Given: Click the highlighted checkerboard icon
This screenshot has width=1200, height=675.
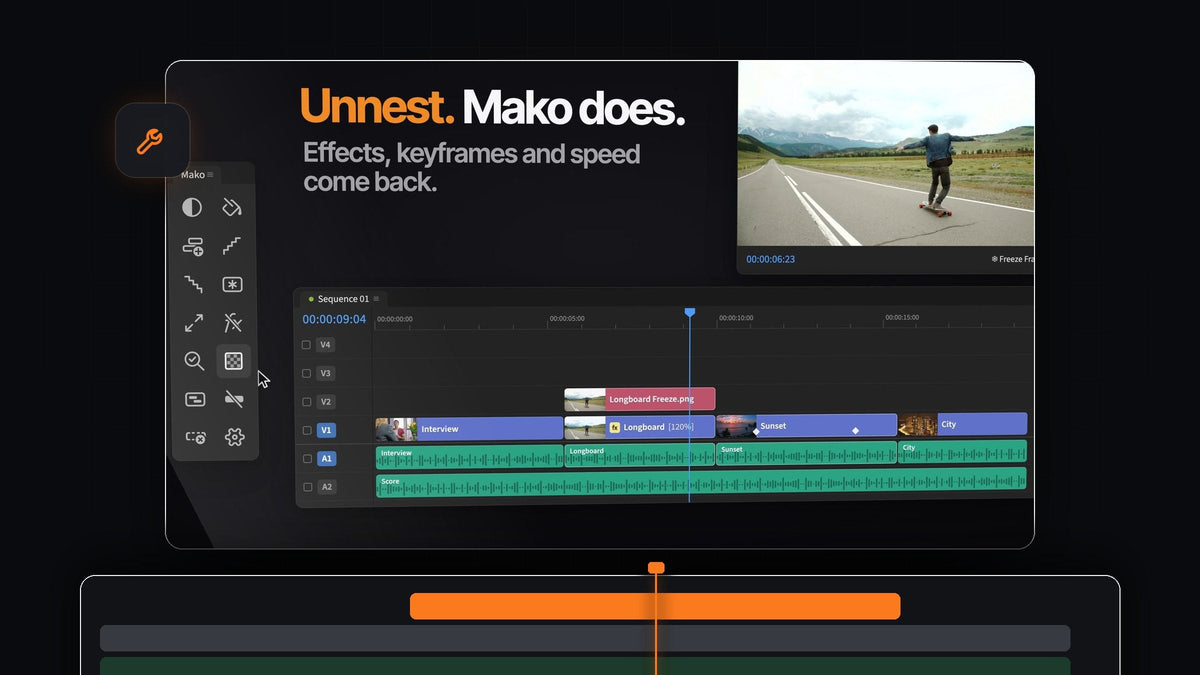Looking at the screenshot, I should point(234,361).
